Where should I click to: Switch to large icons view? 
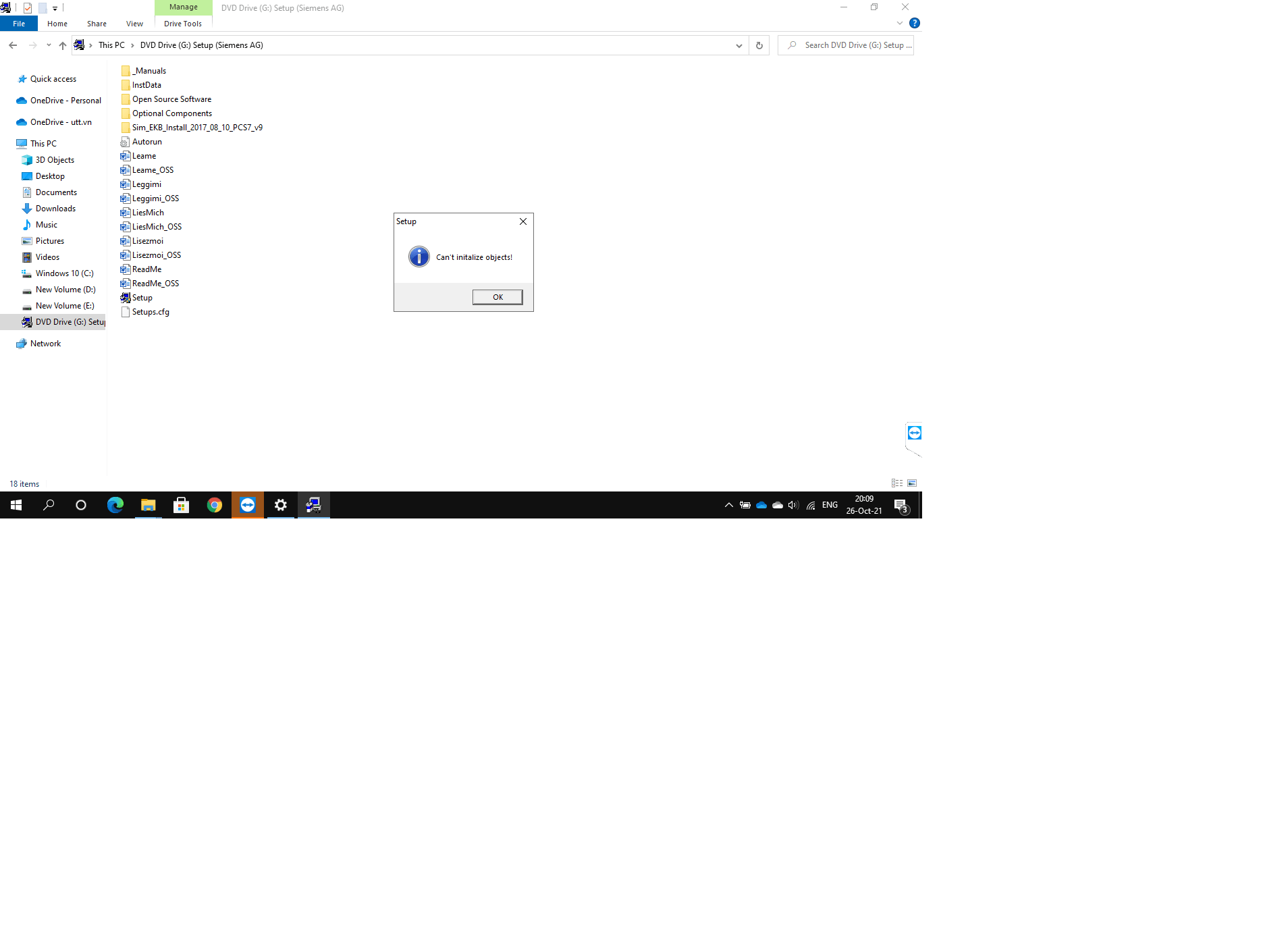coord(912,483)
